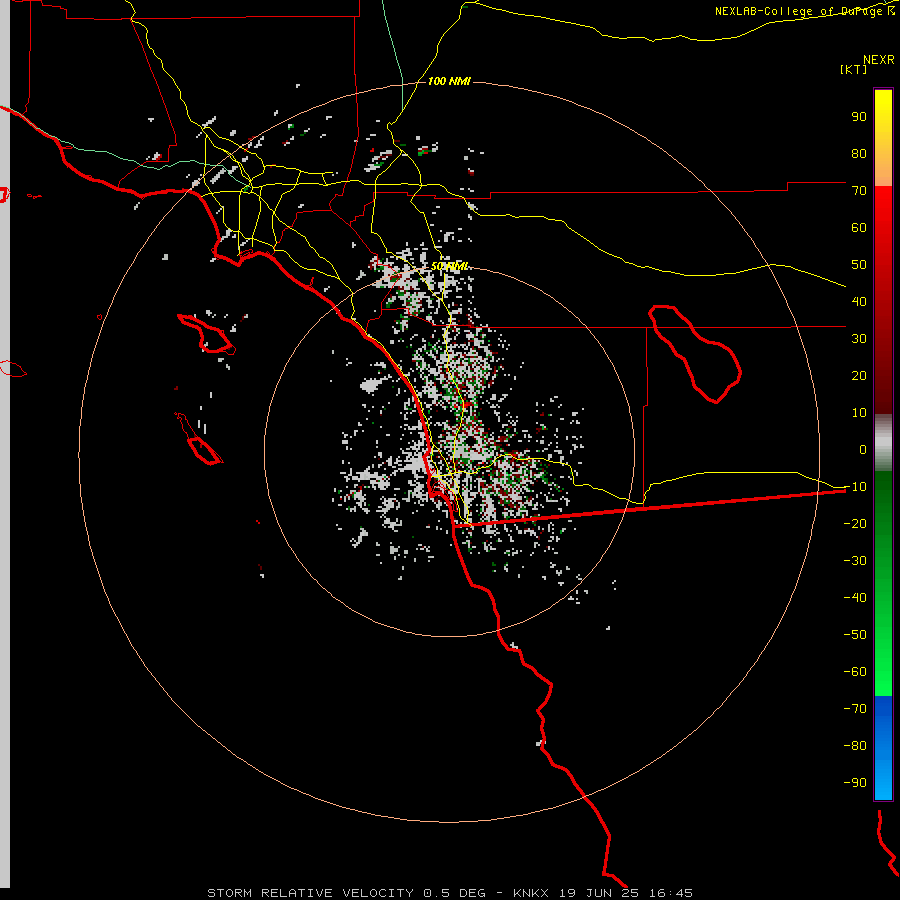Click the NEXR label above the color scale
Image resolution: width=900 pixels, height=900 pixels.
878,60
